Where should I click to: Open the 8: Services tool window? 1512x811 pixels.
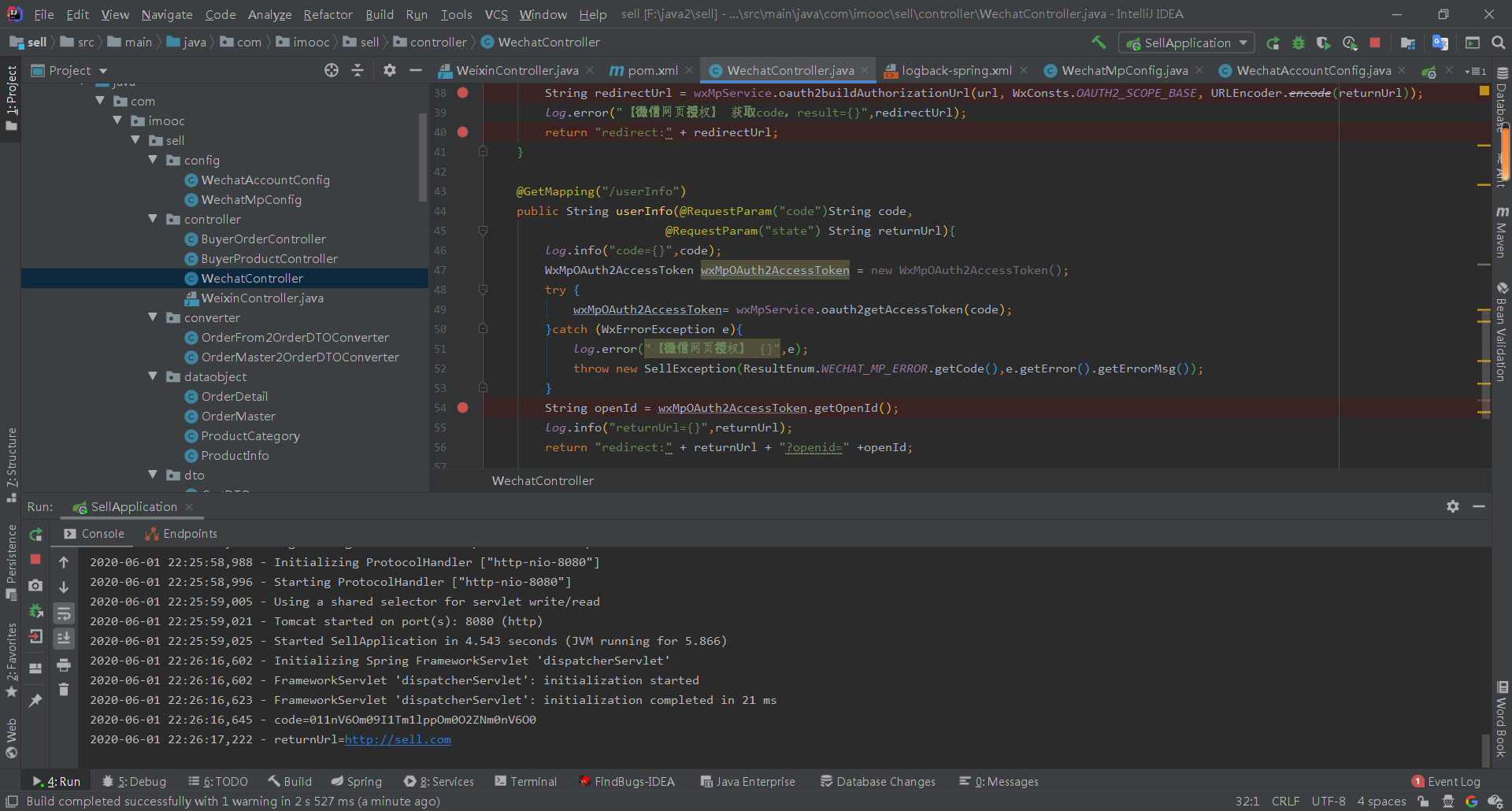tap(439, 781)
